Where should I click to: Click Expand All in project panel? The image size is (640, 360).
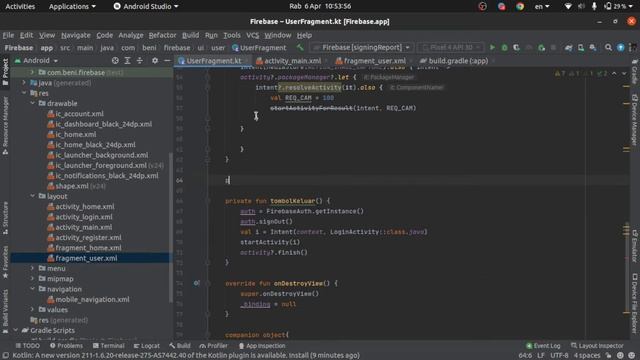pyautogui.click(x=127, y=60)
